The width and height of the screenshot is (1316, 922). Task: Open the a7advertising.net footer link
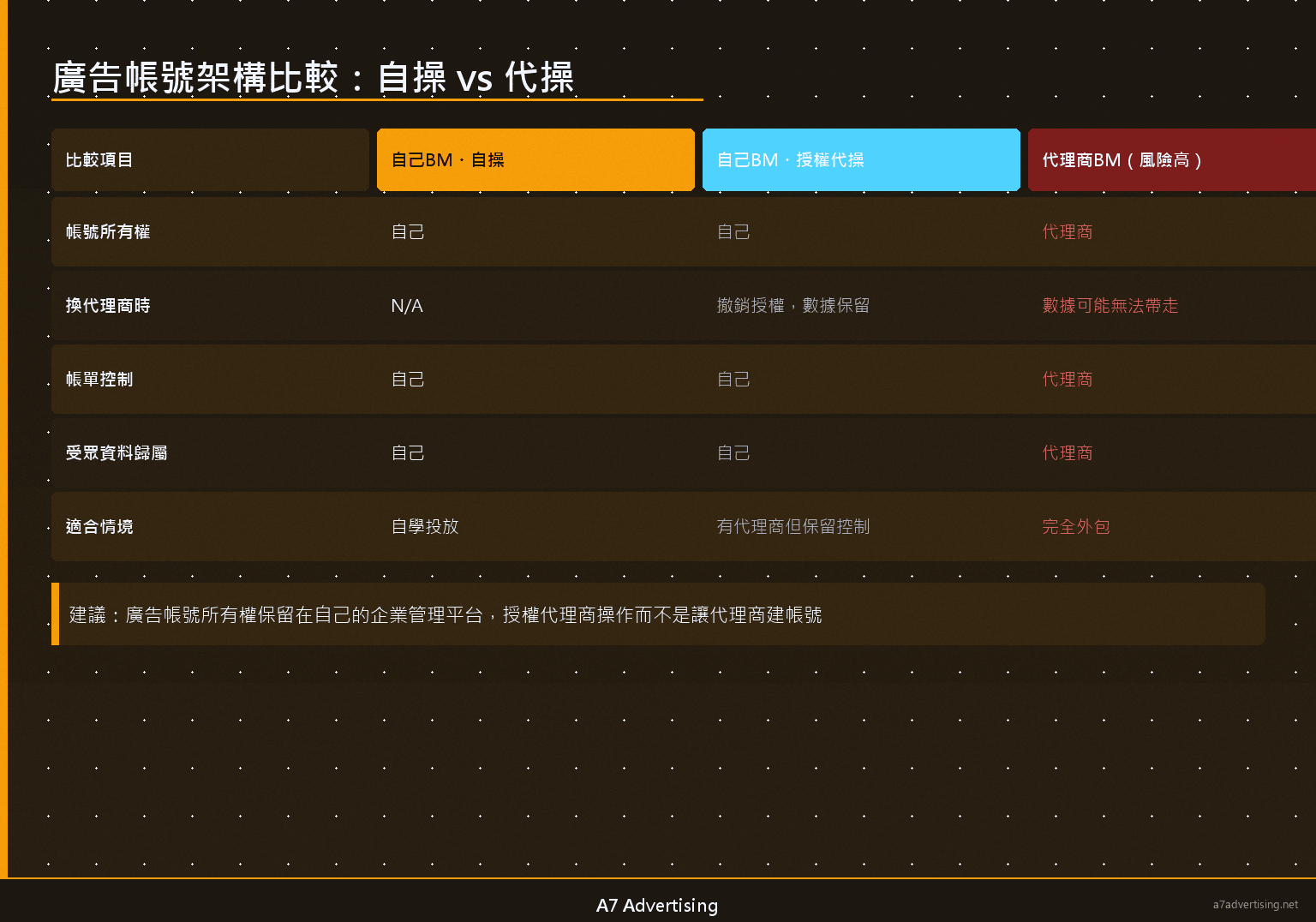pos(1255,905)
